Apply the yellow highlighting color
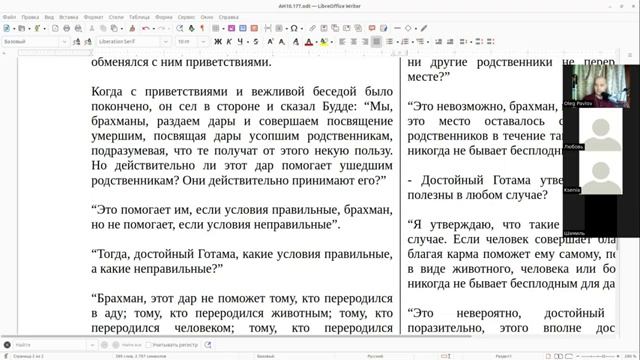The image size is (640, 360). pos(324,42)
